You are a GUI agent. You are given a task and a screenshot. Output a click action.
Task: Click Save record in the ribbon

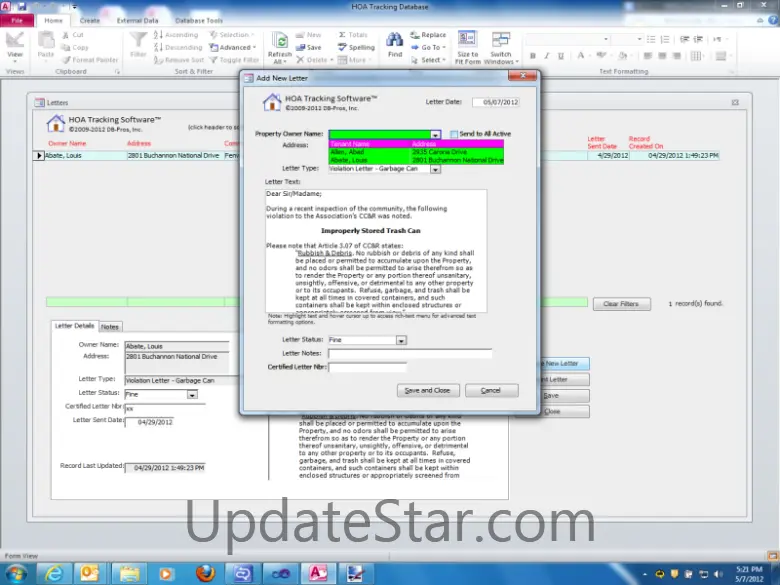click(309, 47)
